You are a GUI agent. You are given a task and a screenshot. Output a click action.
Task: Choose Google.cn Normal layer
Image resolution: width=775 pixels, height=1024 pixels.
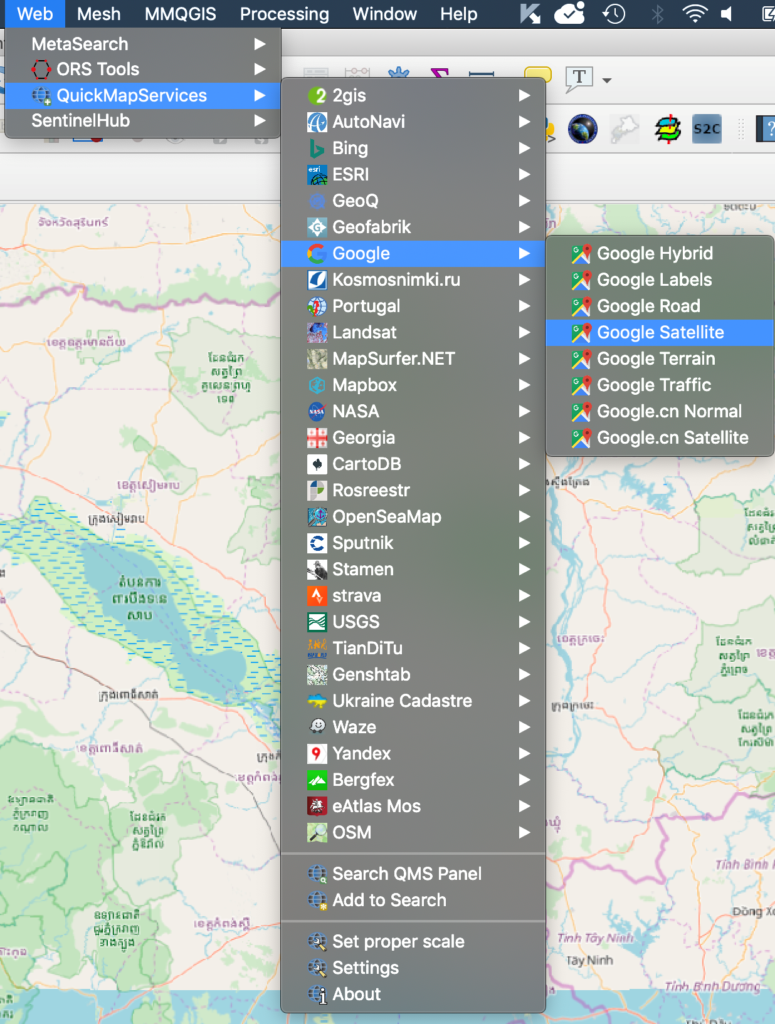[x=660, y=411]
